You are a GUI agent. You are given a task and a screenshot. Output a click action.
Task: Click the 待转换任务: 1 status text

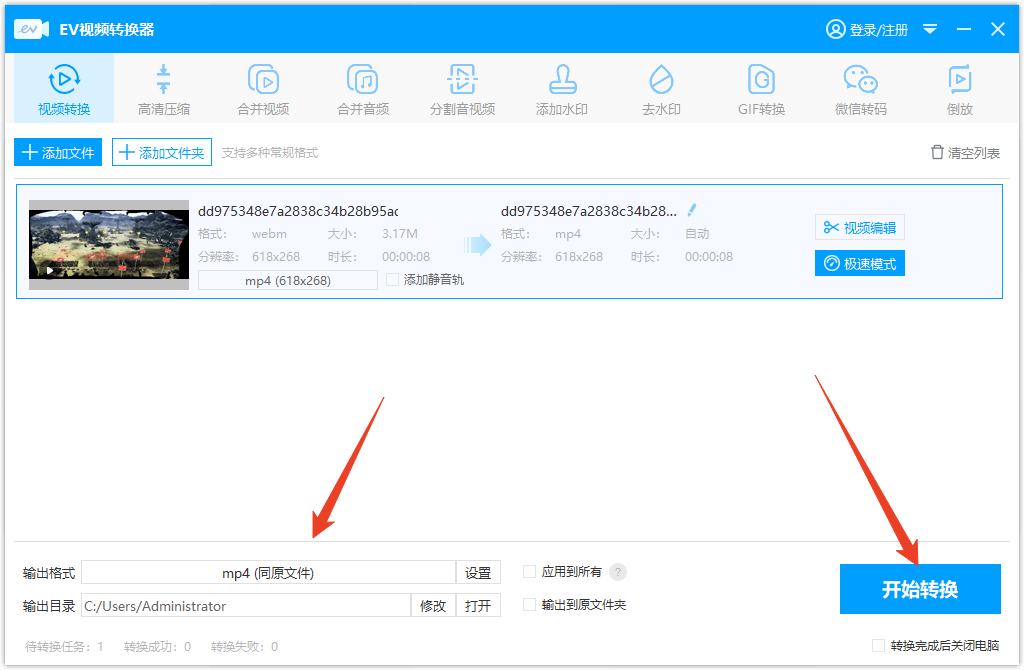tap(64, 646)
